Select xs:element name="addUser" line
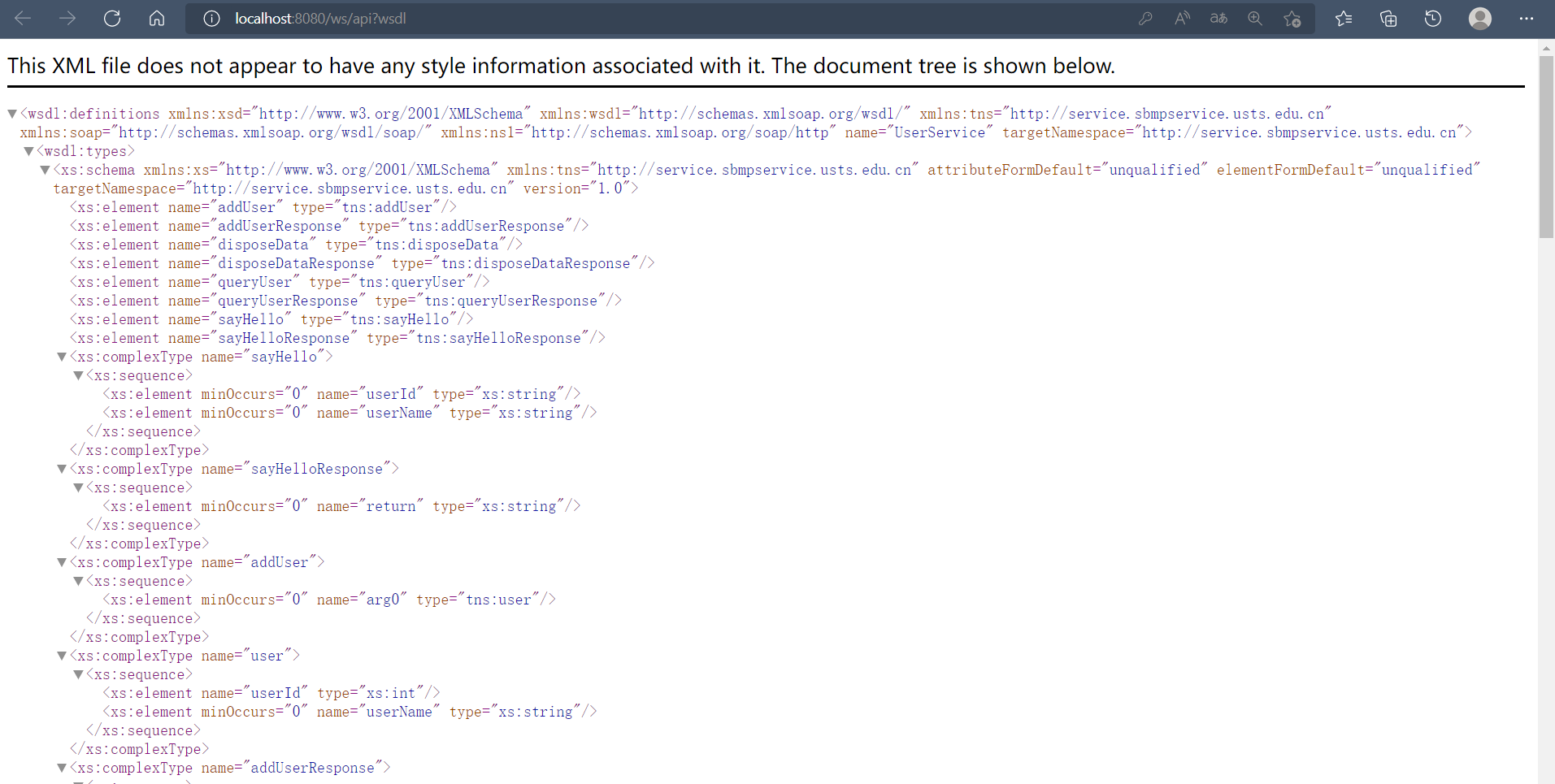This screenshot has height=784, width=1555. pos(263,207)
